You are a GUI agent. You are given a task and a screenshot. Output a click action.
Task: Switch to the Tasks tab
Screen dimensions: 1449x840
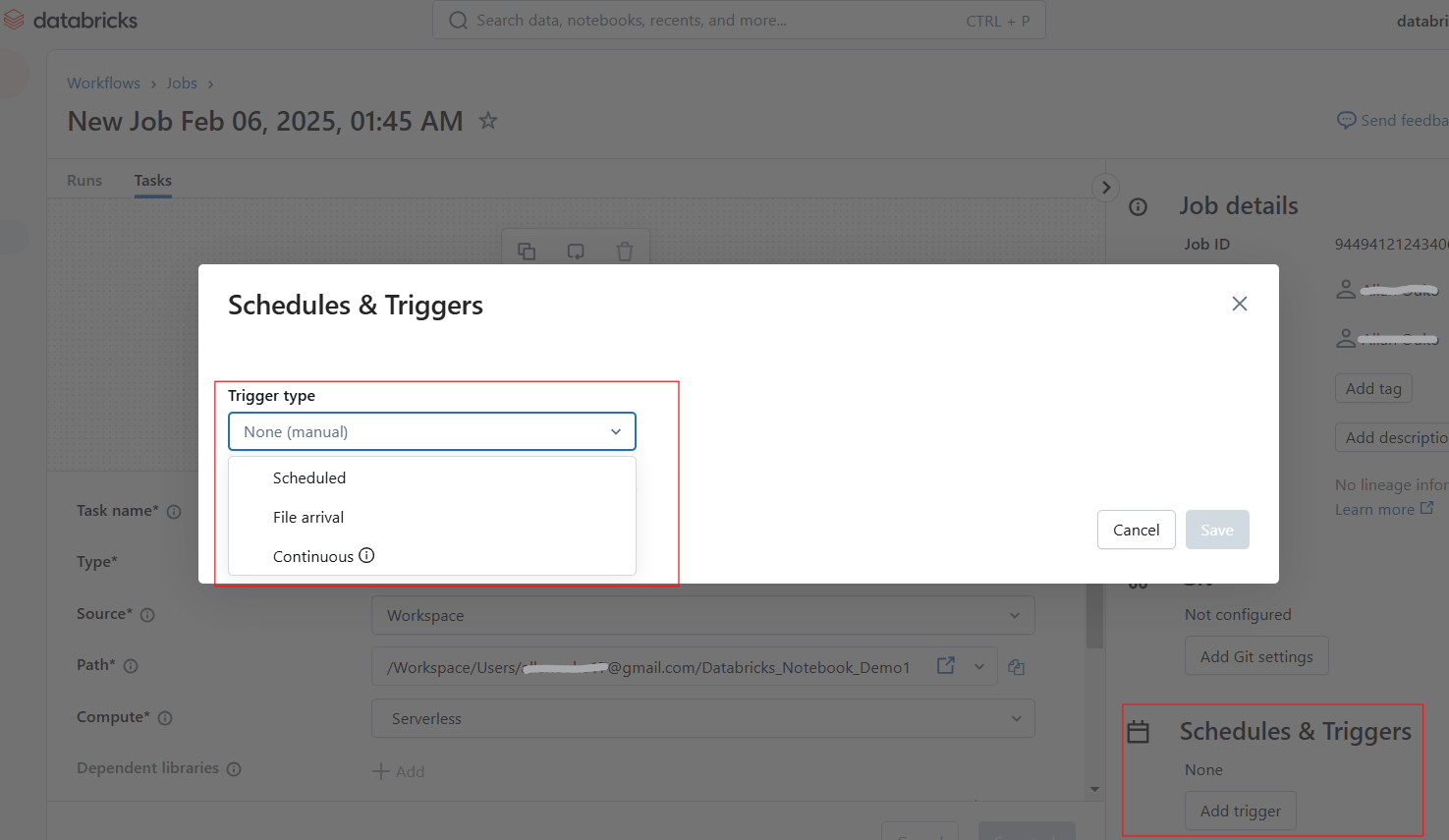153,181
